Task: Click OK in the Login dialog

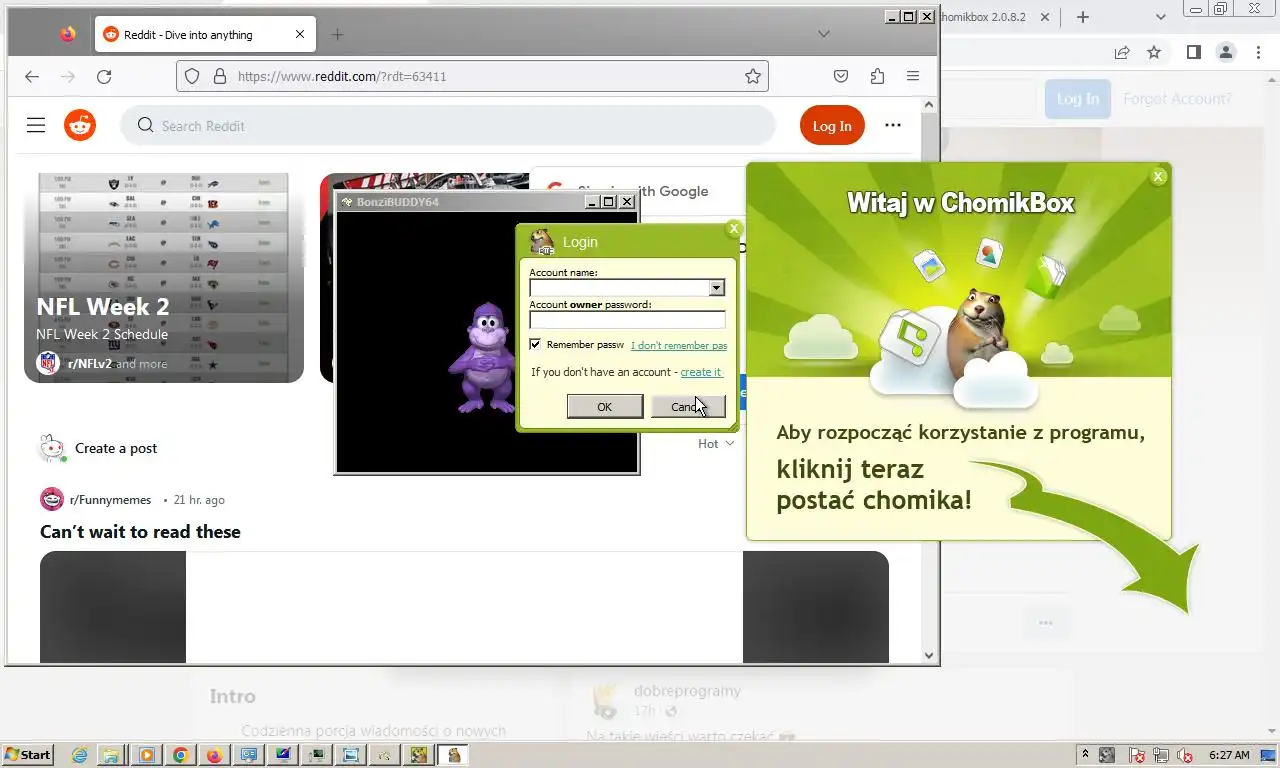Action: [x=604, y=406]
